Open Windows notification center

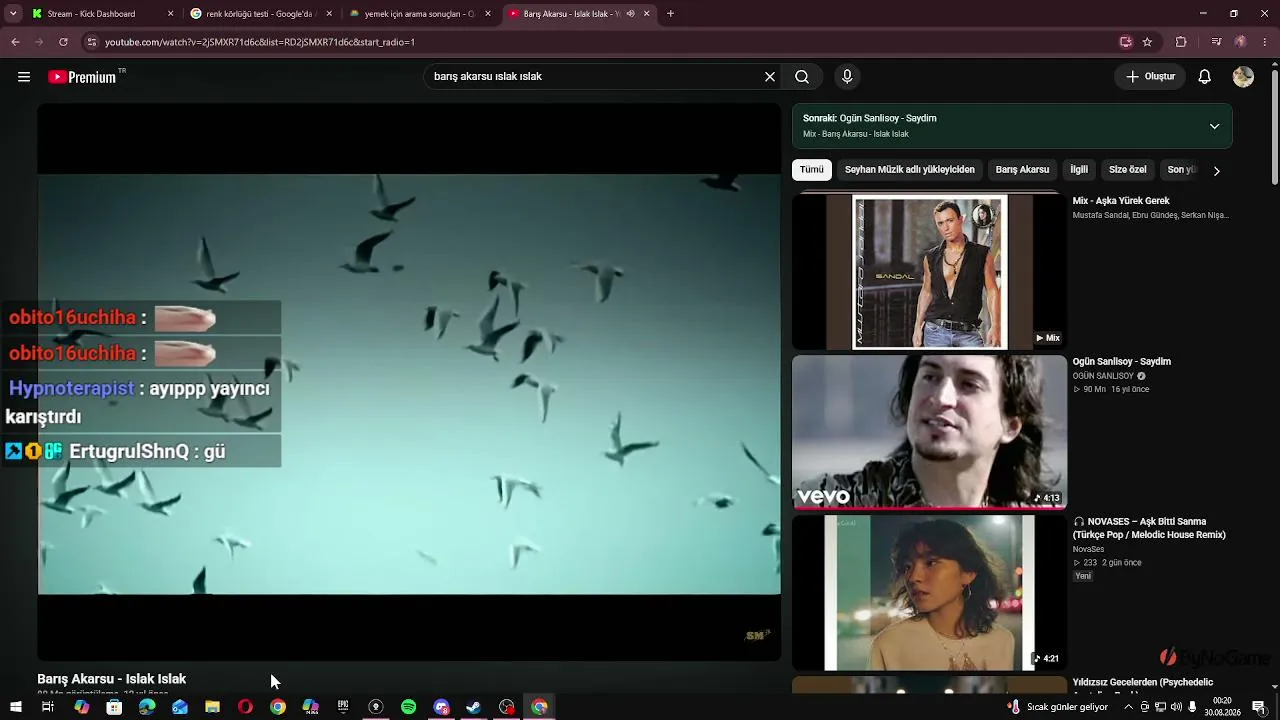(1259, 707)
